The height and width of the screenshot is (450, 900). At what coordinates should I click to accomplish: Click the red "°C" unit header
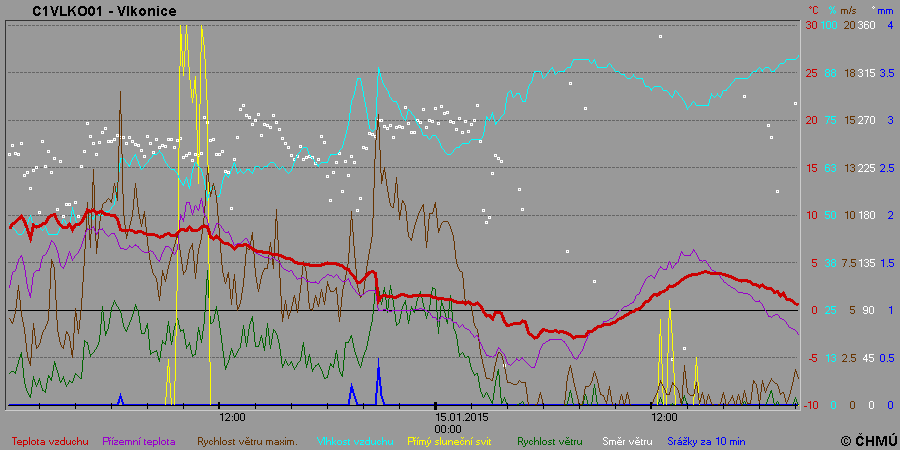(x=811, y=10)
